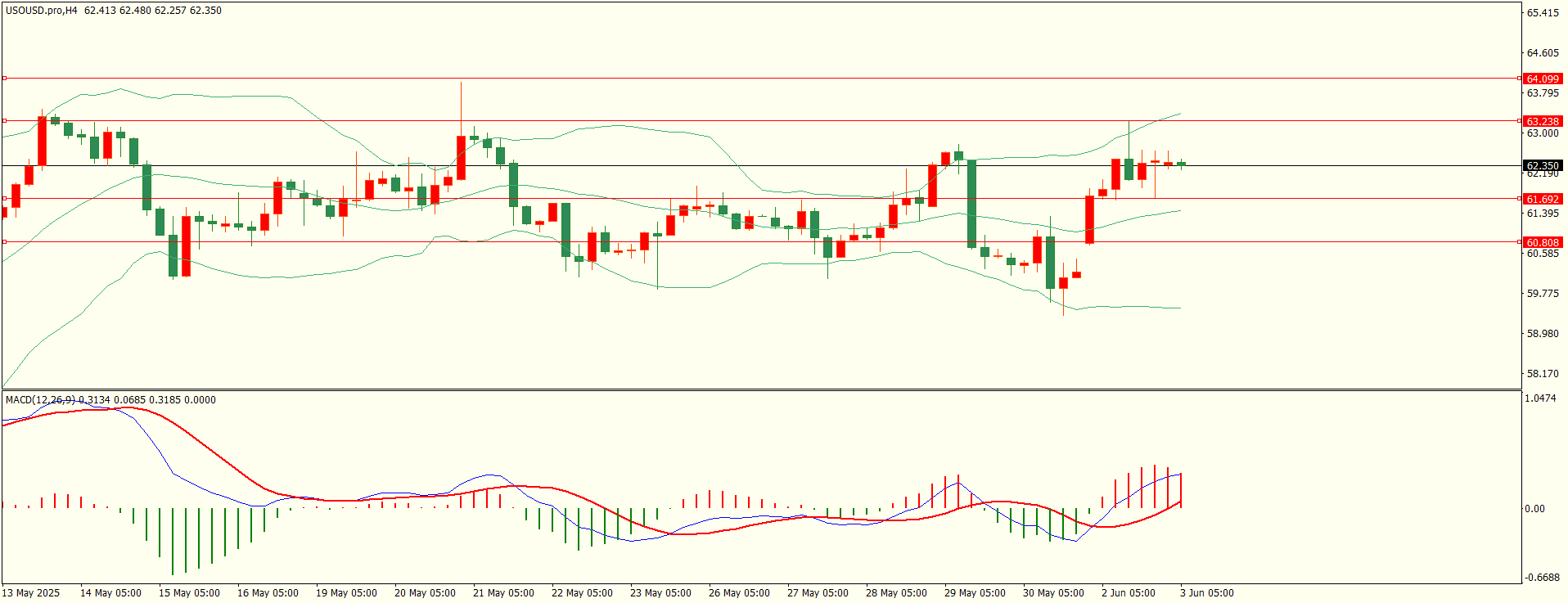
Task: Select the red 64.099 price level label
Action: coord(1543,79)
